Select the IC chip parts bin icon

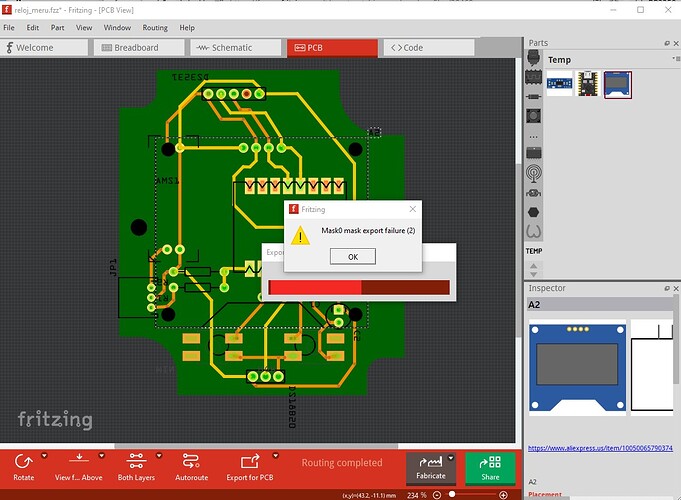533,77
